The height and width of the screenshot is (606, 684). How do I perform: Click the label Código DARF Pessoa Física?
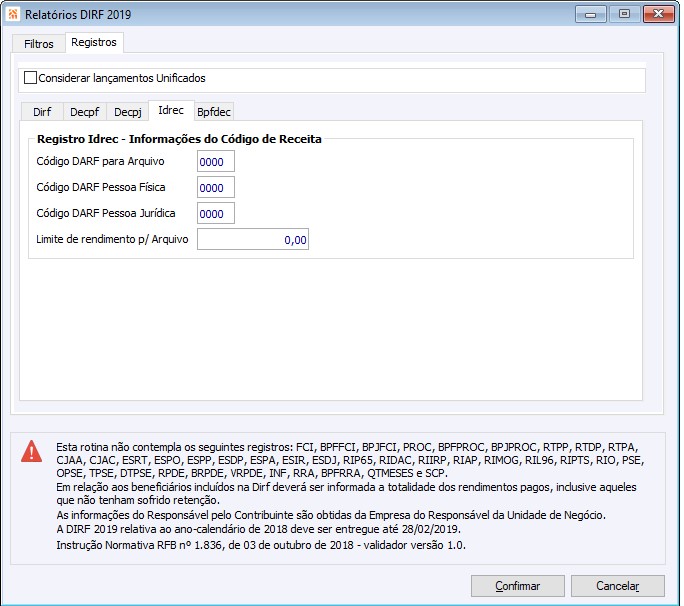(x=101, y=187)
